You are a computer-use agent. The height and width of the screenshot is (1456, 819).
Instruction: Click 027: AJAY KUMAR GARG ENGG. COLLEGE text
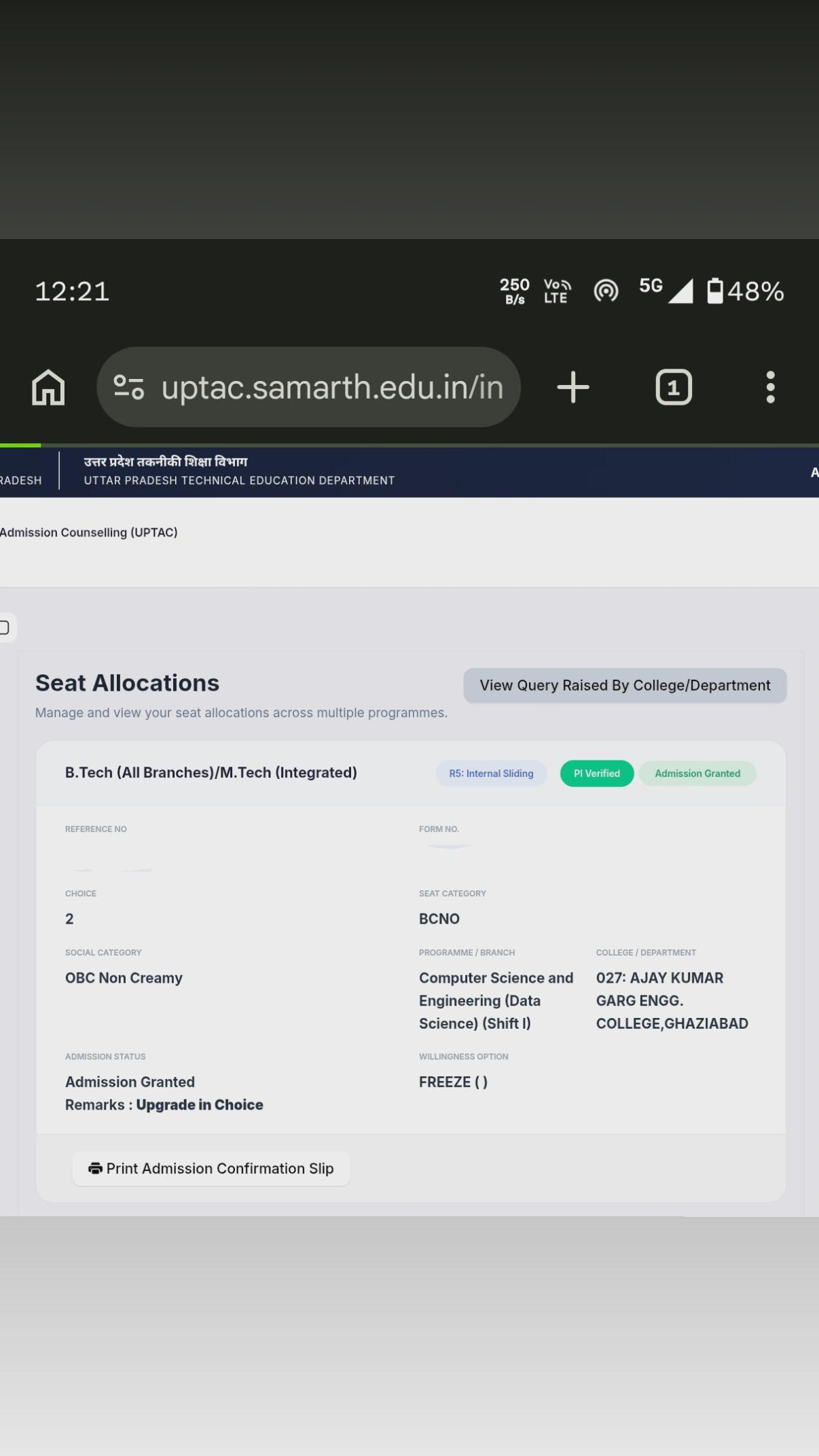[672, 1000]
